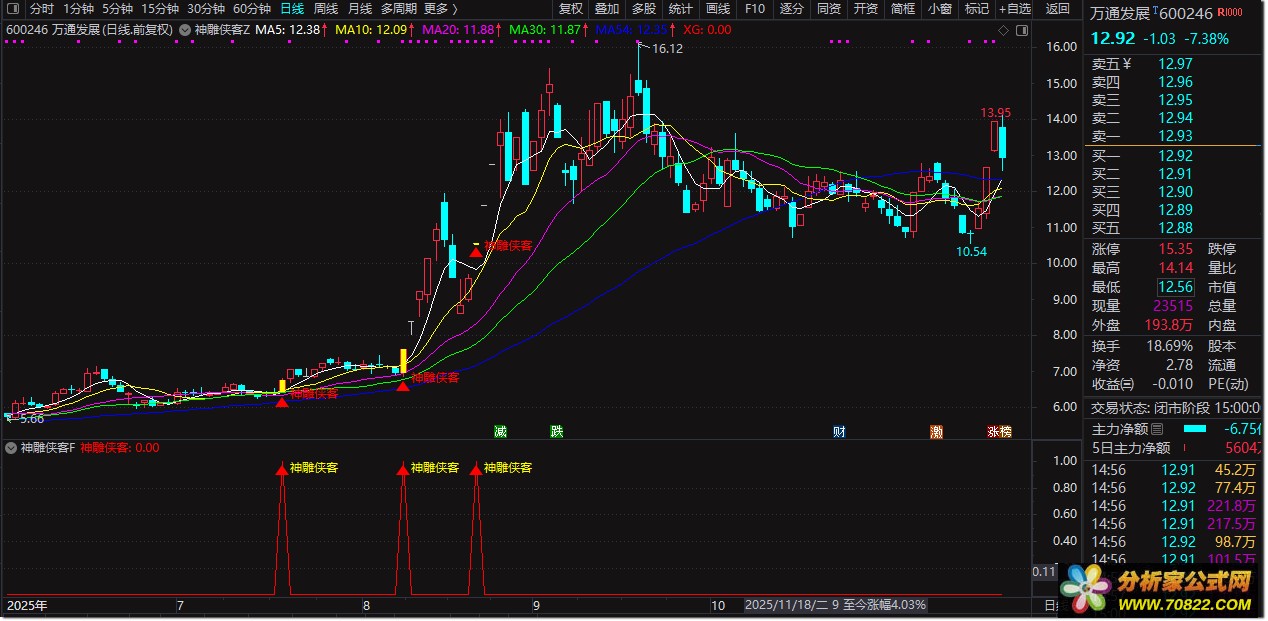Open the 涨榜 marker on the chart
Viewport: 1268px width, 621px height.
[x=999, y=432]
